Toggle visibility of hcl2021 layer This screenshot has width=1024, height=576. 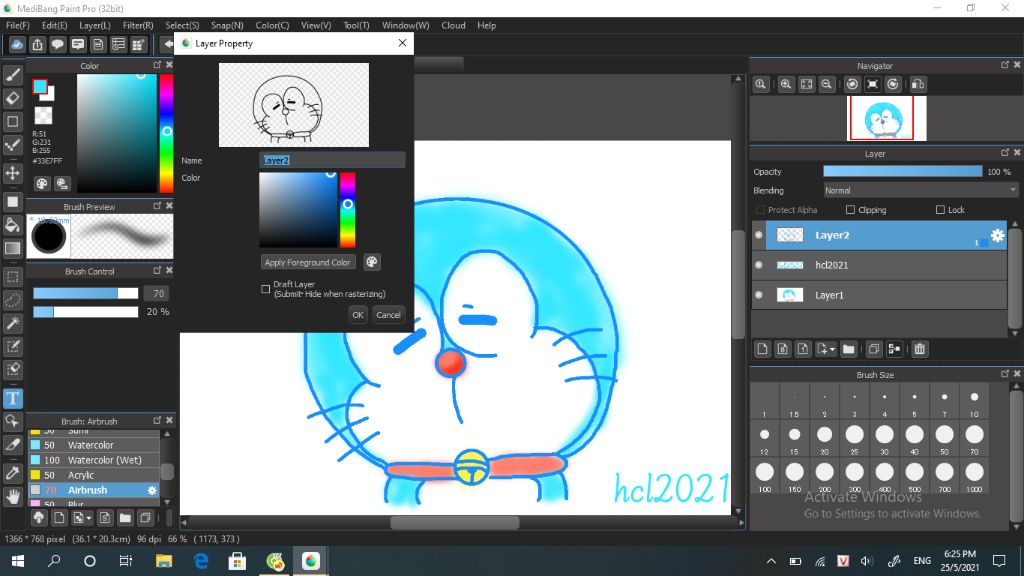(x=758, y=265)
